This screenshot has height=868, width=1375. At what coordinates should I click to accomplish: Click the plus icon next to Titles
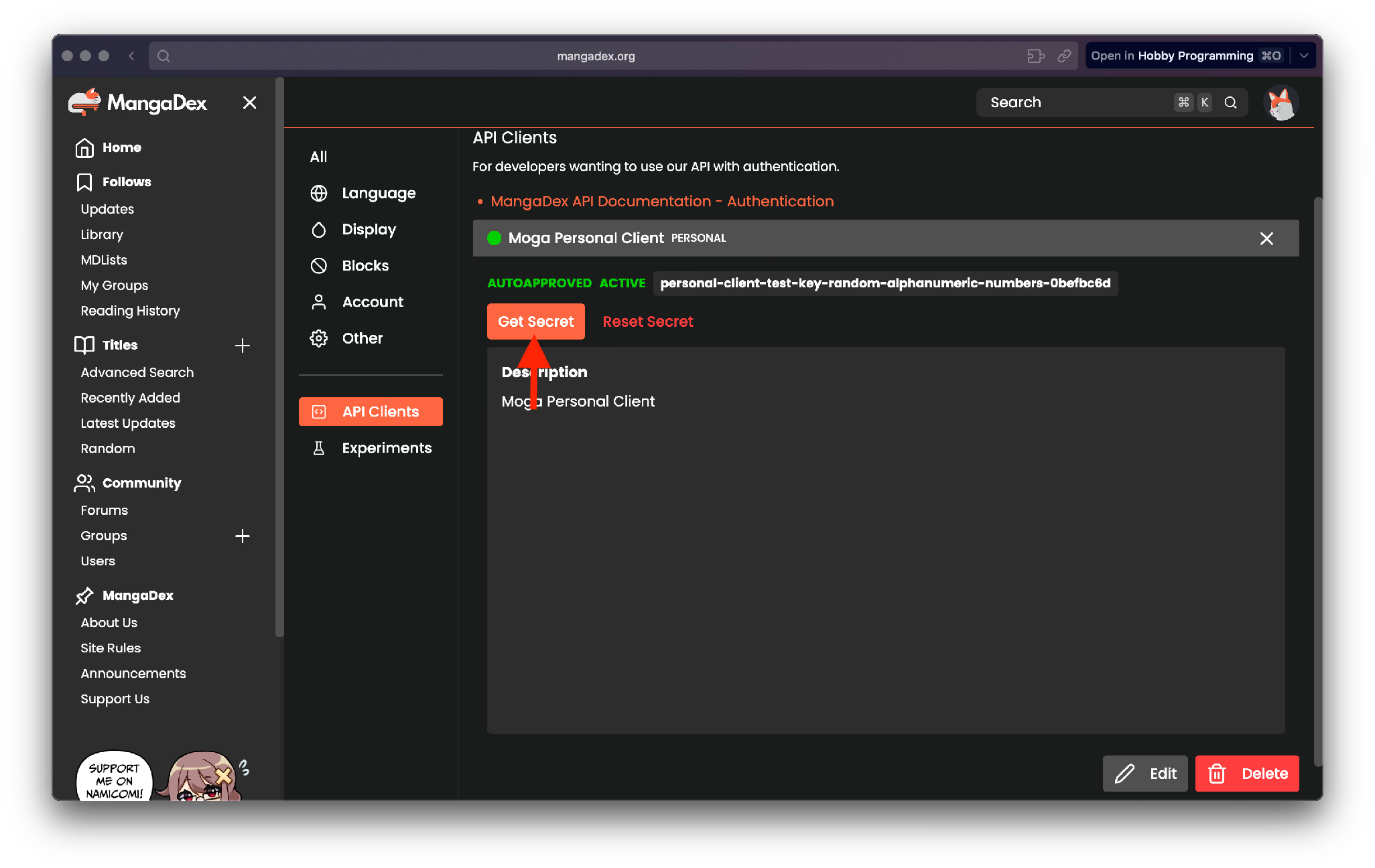pyautogui.click(x=243, y=346)
